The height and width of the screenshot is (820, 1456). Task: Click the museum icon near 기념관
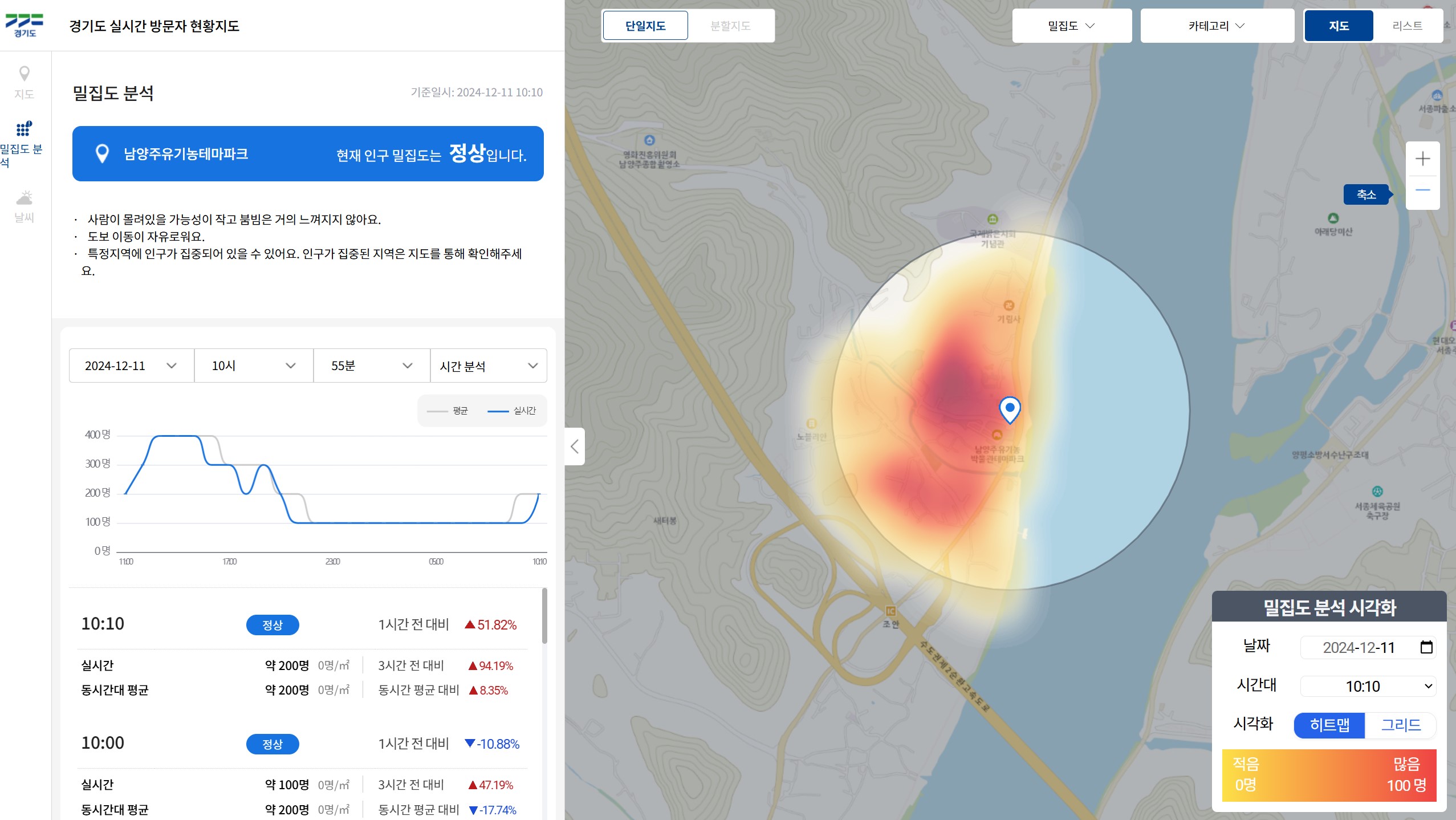pyautogui.click(x=993, y=219)
